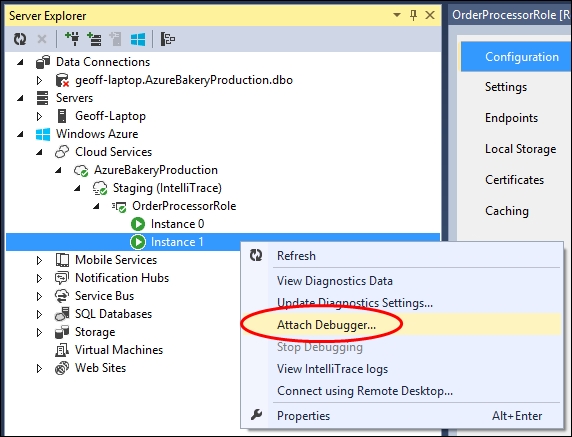The width and height of the screenshot is (572, 437).
Task: Click the Notification Hubs icon
Action: [x=61, y=278]
